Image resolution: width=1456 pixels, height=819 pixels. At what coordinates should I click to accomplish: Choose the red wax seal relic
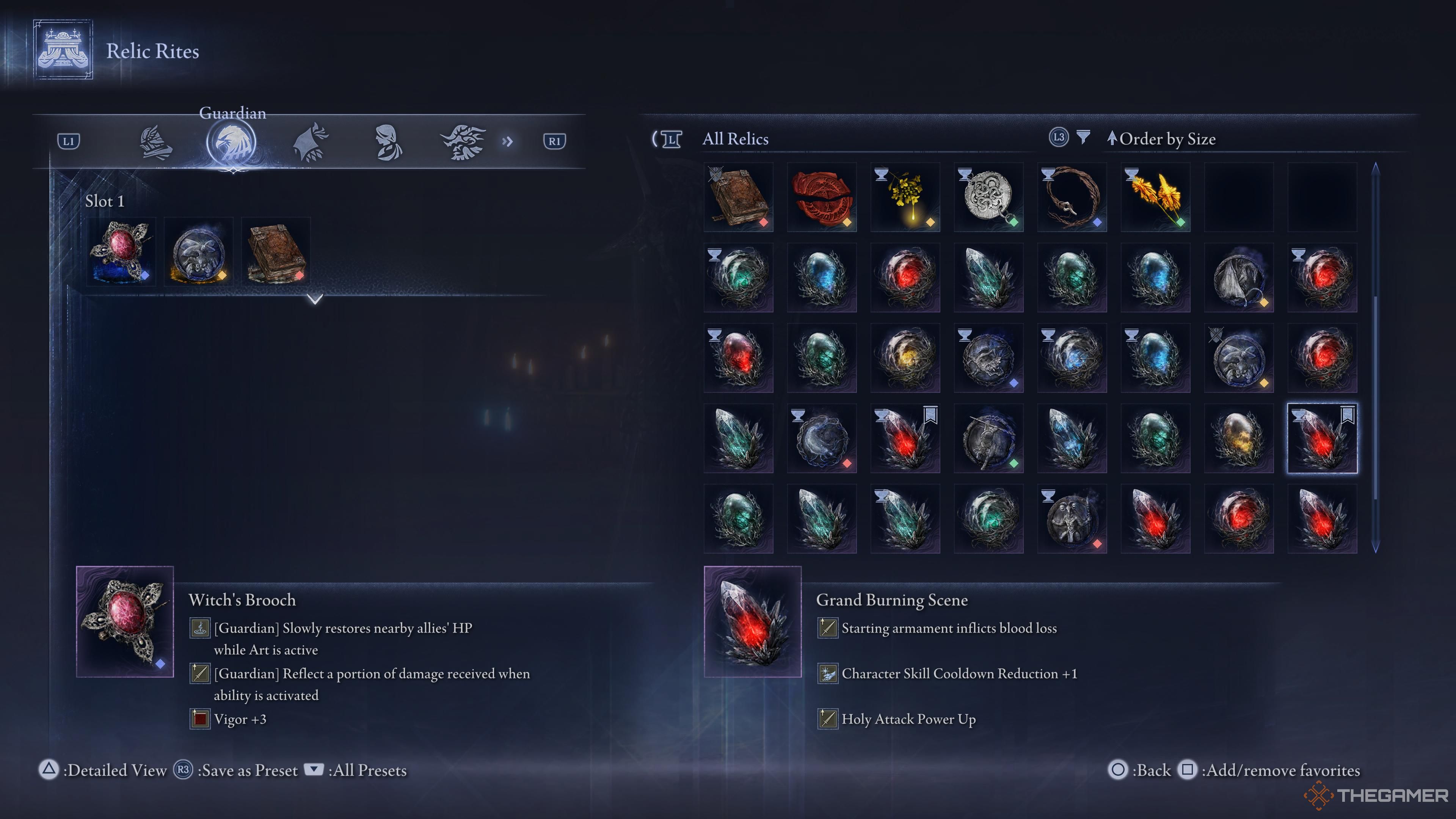pos(822,197)
